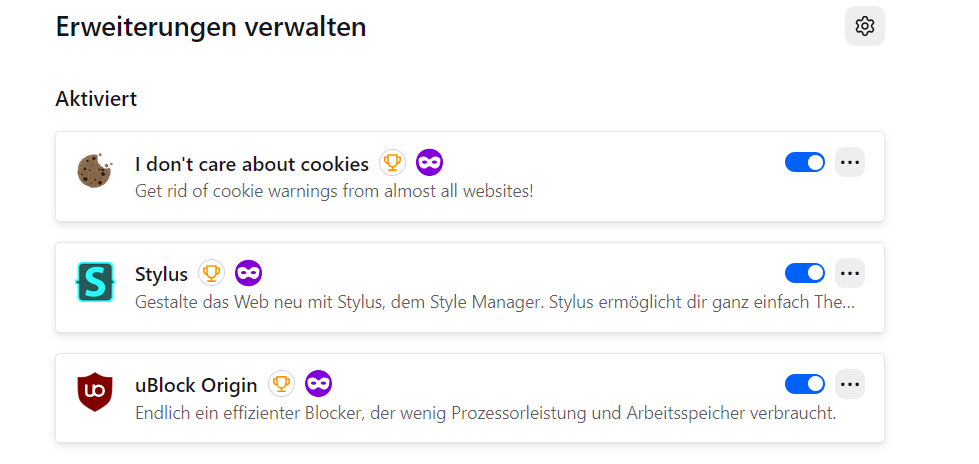979x464 pixels.
Task: Click the uBlock Origin shield icon
Action: pos(95,392)
